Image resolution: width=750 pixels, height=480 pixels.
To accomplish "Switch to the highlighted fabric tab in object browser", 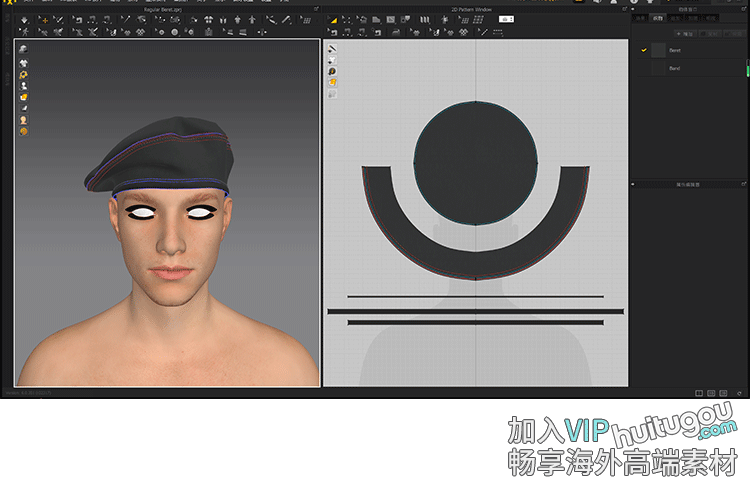I will tap(657, 18).
